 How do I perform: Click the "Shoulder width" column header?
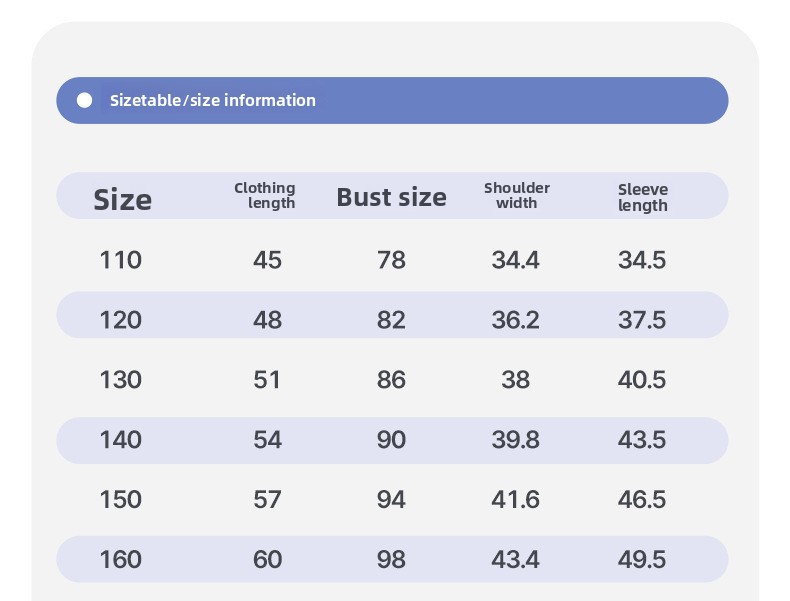coord(516,195)
